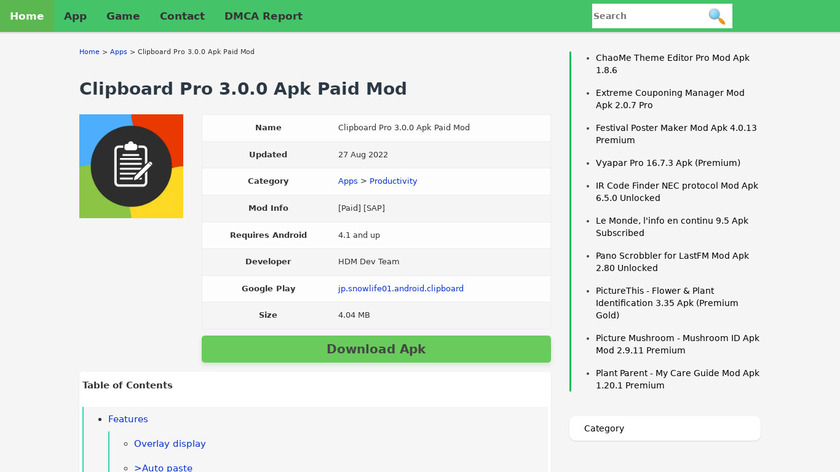Image resolution: width=840 pixels, height=472 pixels.
Task: Open the Home menu item
Action: tap(27, 16)
